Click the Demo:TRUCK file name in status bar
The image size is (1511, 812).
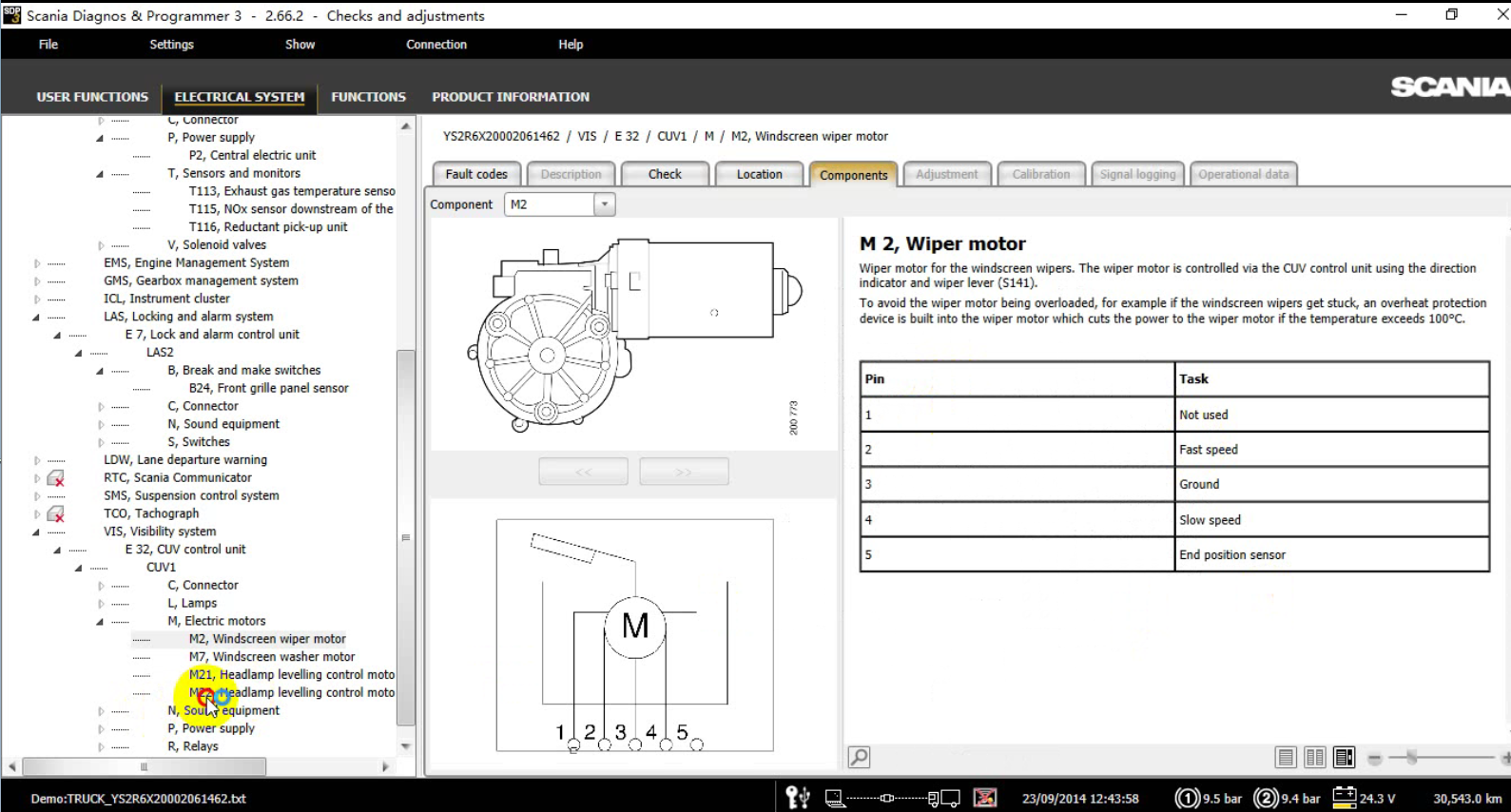pos(138,799)
